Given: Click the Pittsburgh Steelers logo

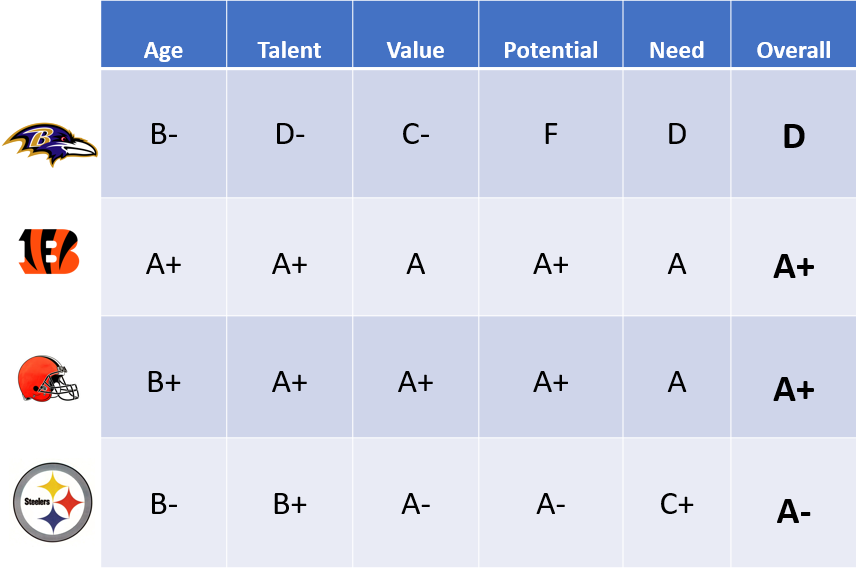Looking at the screenshot, I should click(x=52, y=502).
